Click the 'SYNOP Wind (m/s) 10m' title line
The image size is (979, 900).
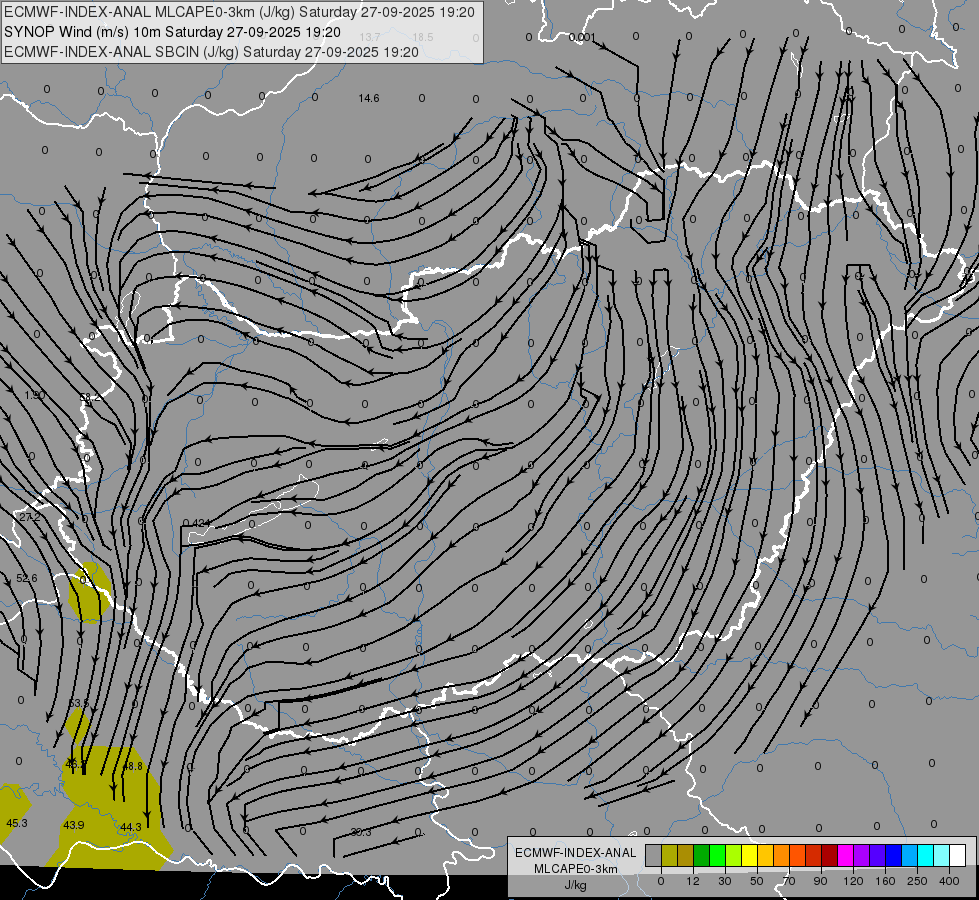pos(172,32)
